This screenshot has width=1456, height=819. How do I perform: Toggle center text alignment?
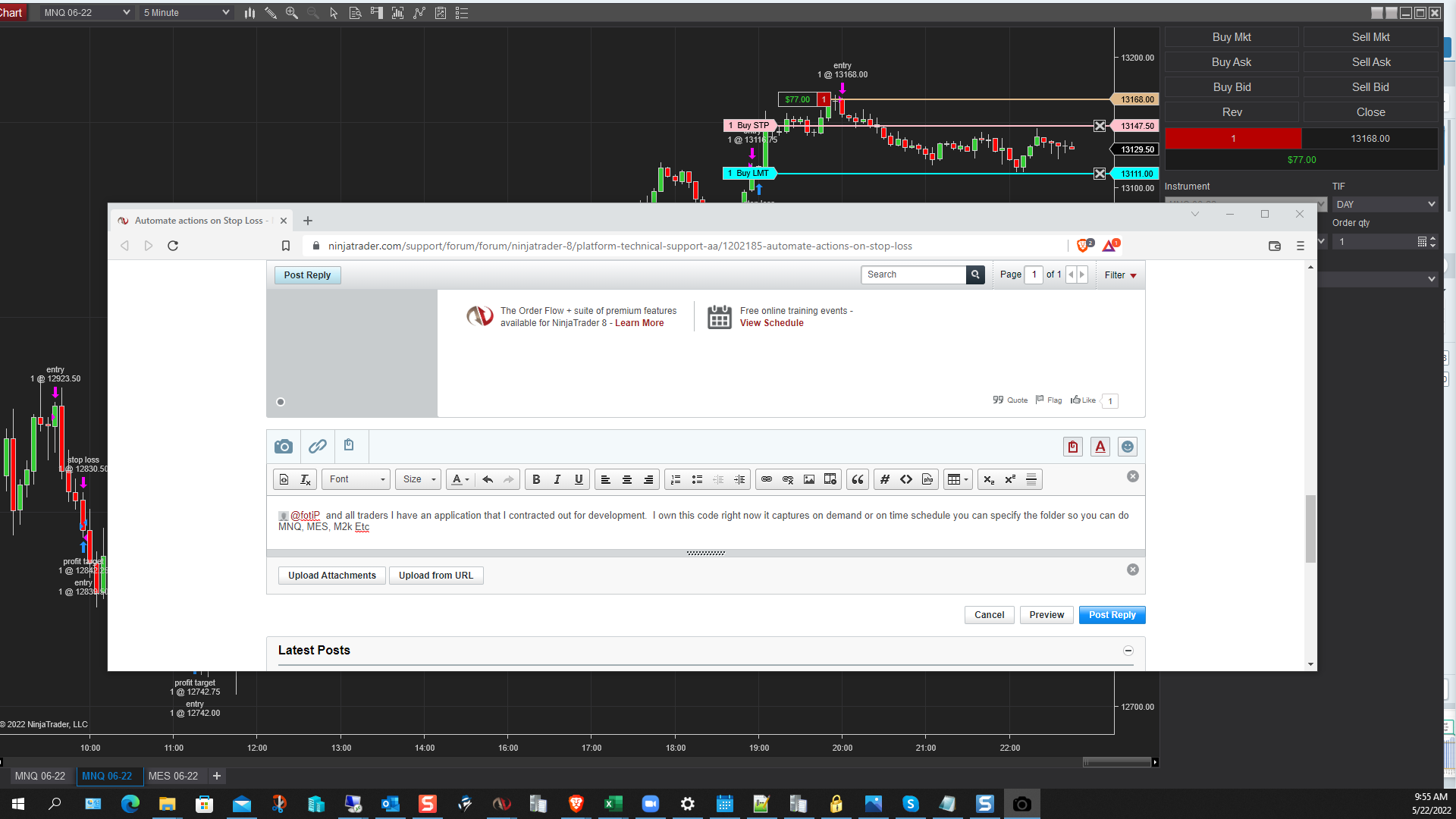point(627,479)
